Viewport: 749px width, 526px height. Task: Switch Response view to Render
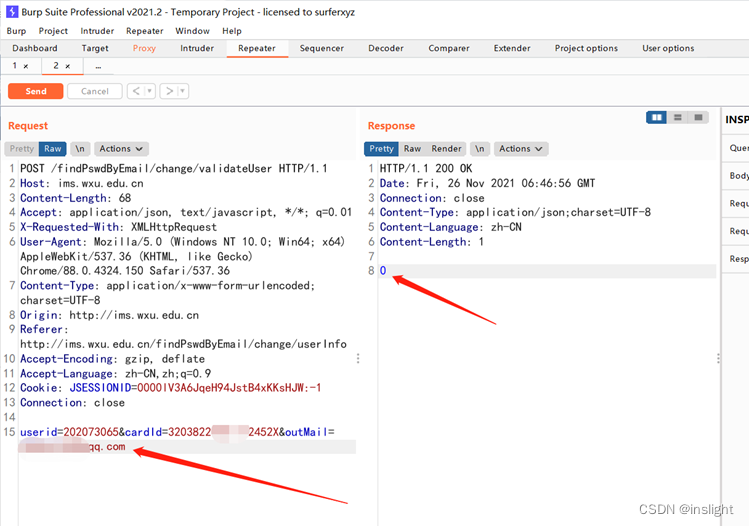pos(446,149)
